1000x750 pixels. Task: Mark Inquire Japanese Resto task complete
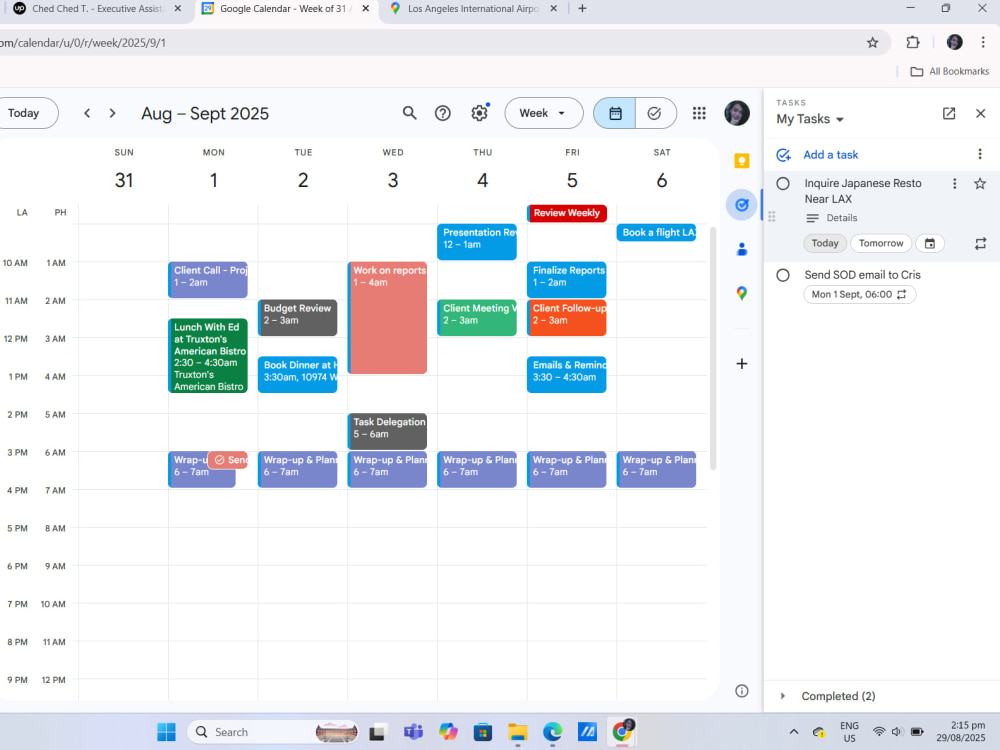pyautogui.click(x=783, y=184)
